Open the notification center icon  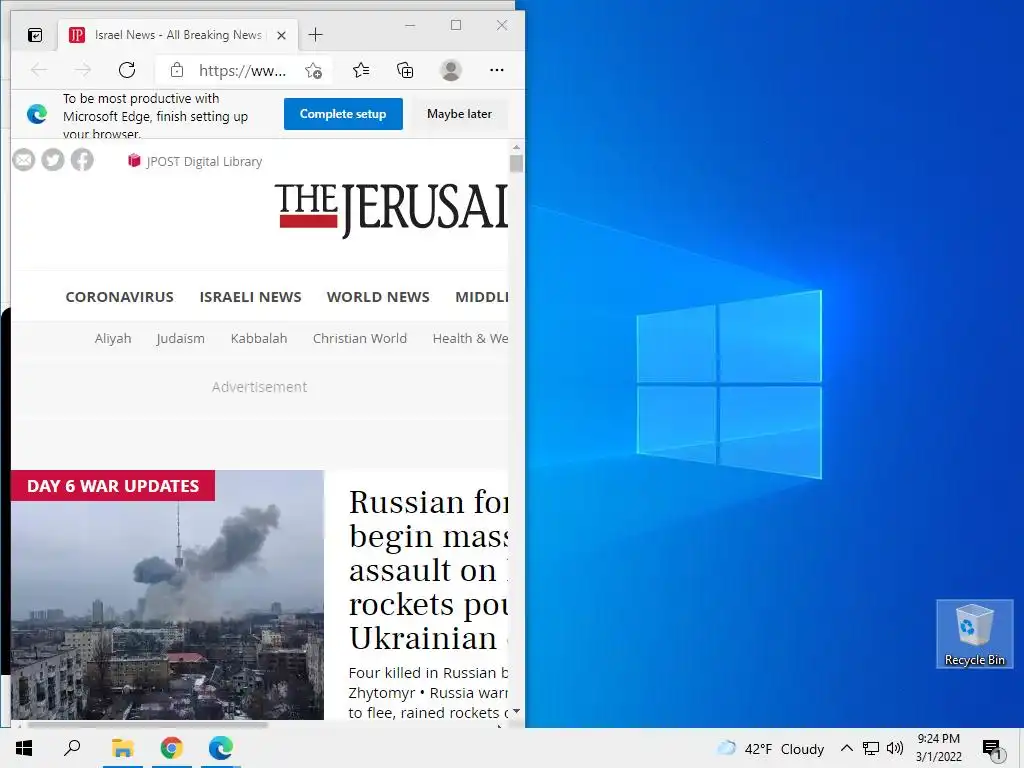click(993, 749)
